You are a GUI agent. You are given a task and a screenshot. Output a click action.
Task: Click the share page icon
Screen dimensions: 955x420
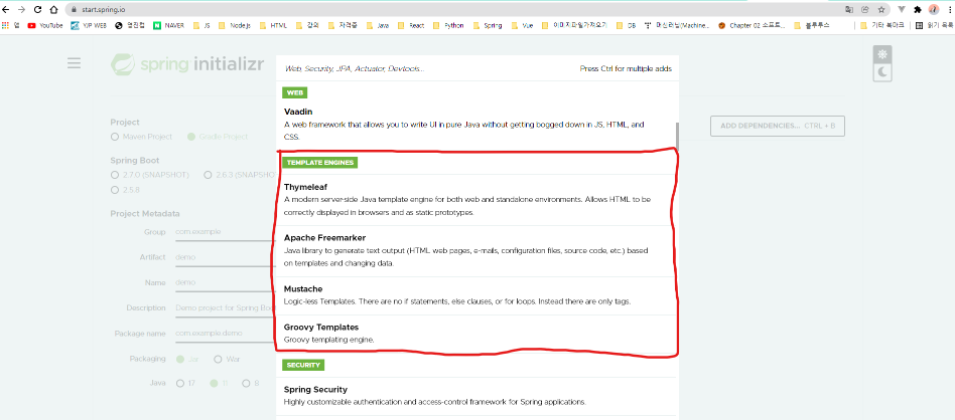click(865, 10)
